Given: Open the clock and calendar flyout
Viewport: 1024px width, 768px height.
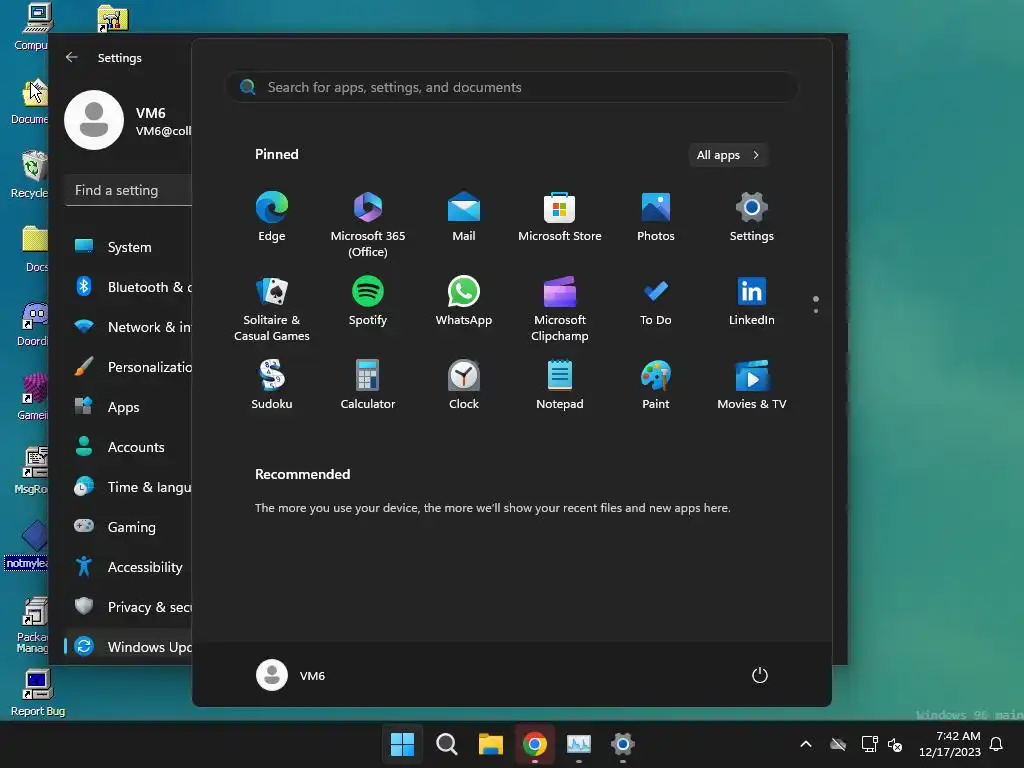Looking at the screenshot, I should [x=950, y=744].
